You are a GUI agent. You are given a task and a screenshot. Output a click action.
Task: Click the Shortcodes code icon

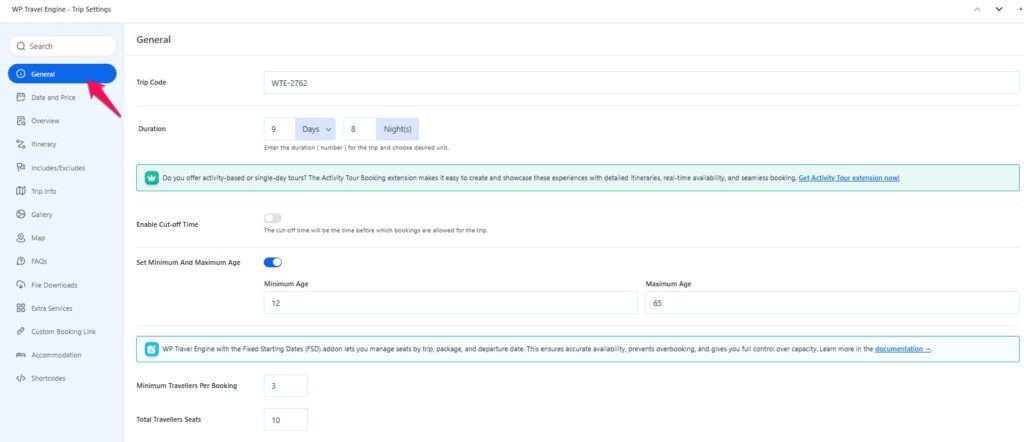click(x=21, y=378)
